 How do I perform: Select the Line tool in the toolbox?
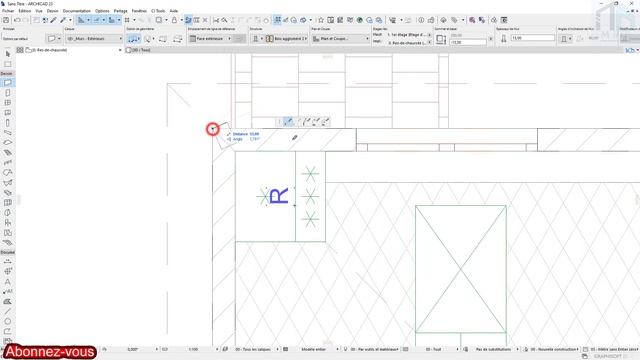[x=8, y=311]
